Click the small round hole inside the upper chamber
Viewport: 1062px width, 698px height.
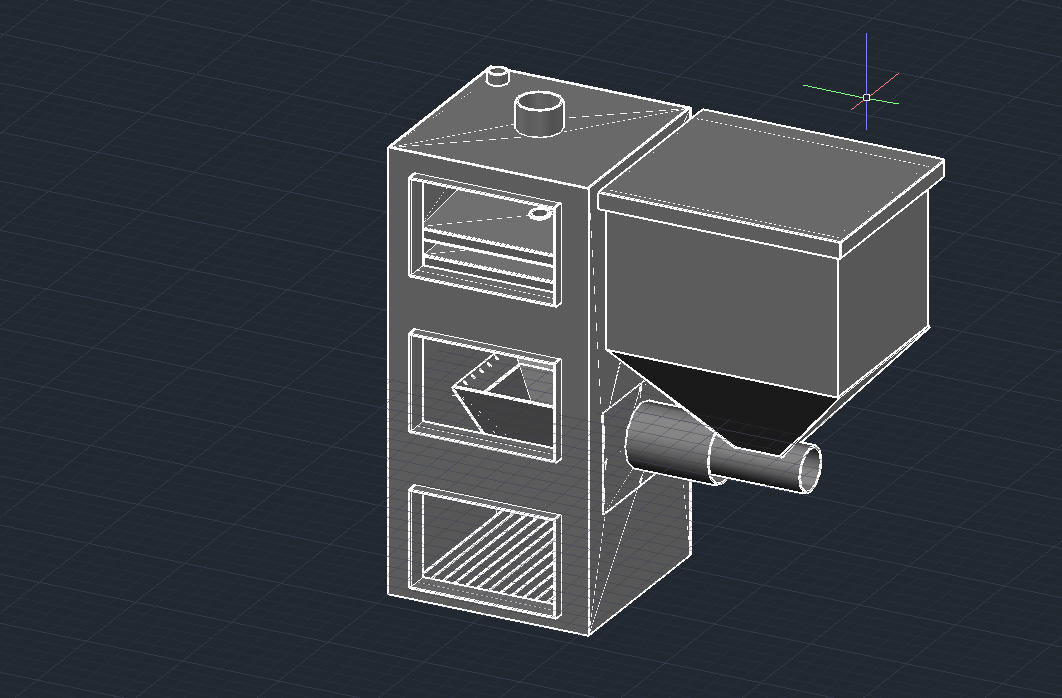click(539, 214)
